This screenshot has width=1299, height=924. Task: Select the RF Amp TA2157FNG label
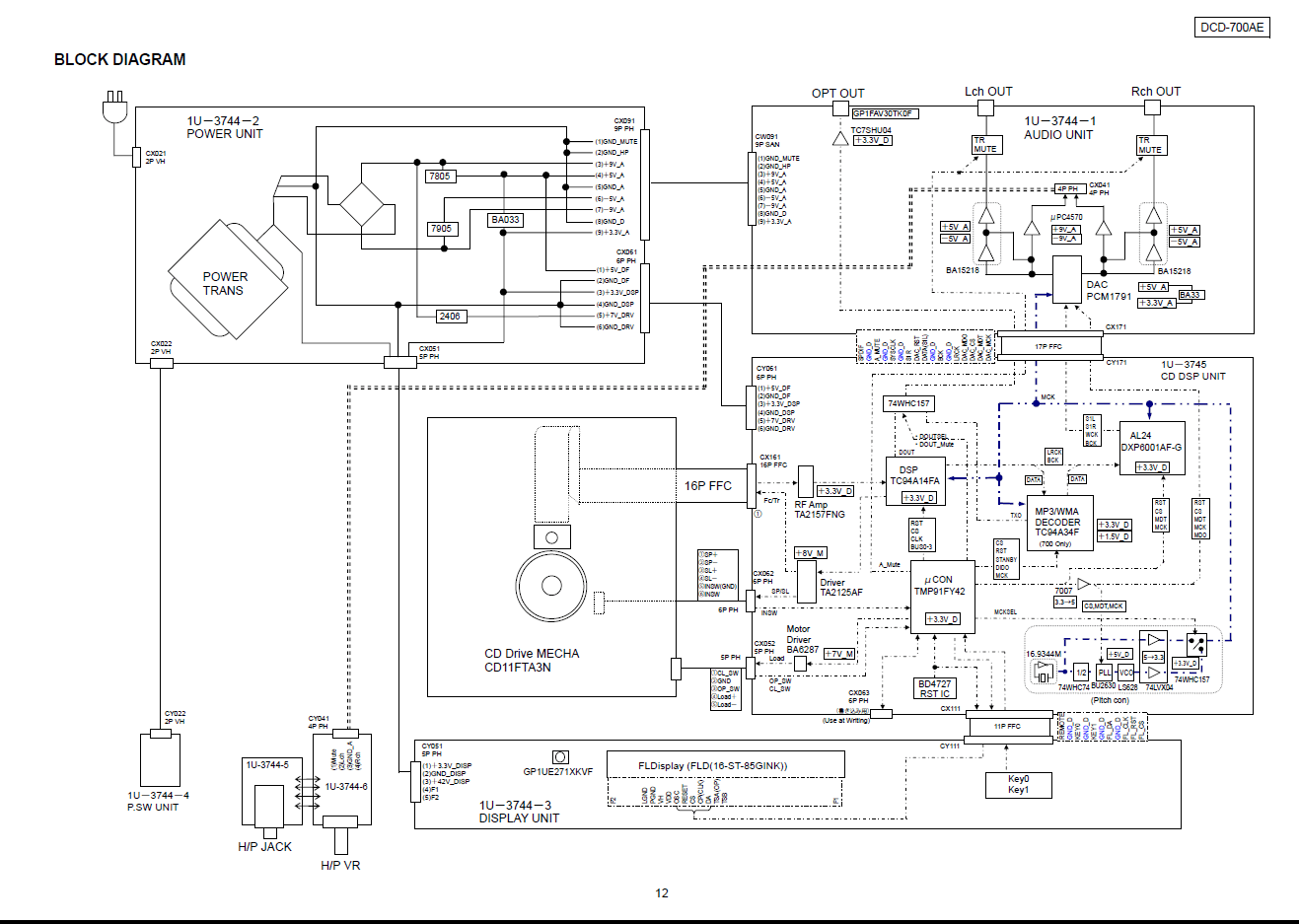click(820, 510)
